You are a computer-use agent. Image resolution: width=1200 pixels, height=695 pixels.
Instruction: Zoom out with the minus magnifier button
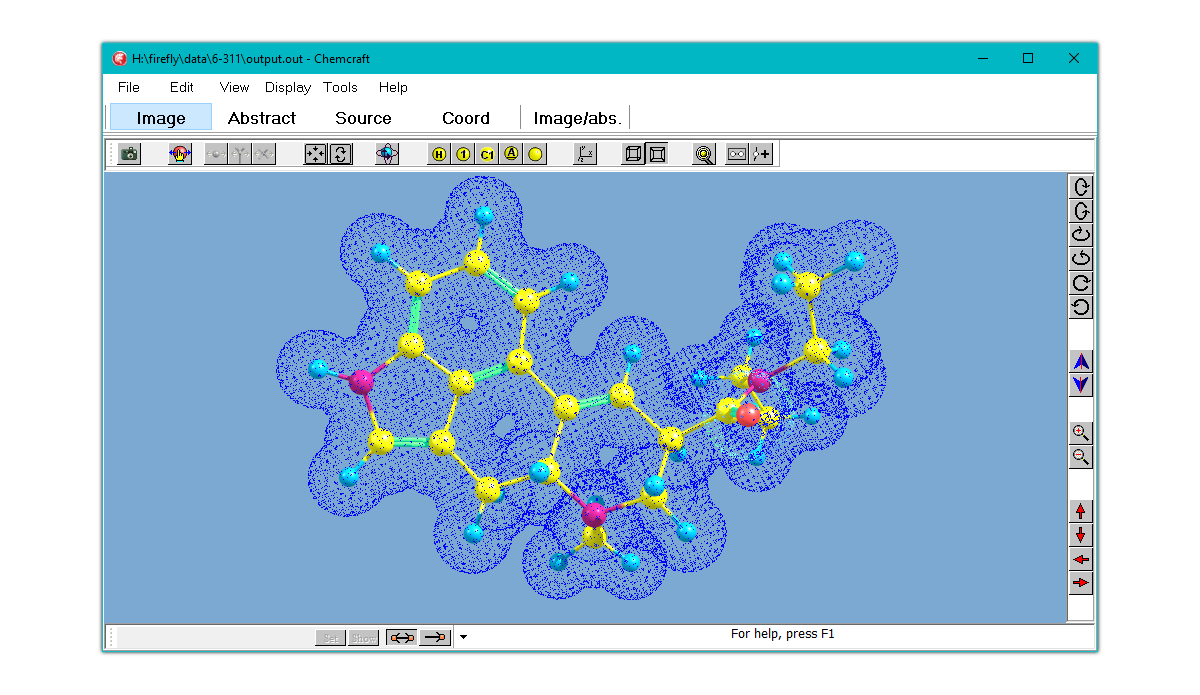(1080, 457)
